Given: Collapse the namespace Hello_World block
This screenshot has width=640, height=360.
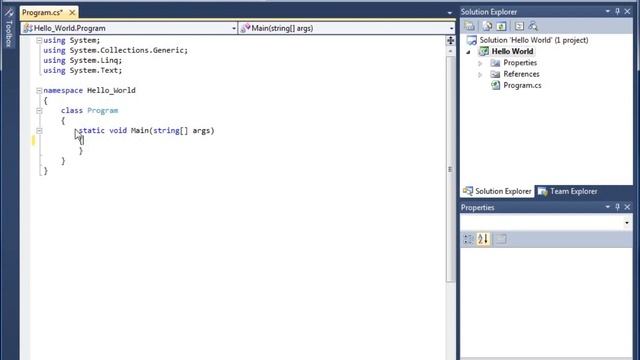Looking at the screenshot, I should pos(39,91).
